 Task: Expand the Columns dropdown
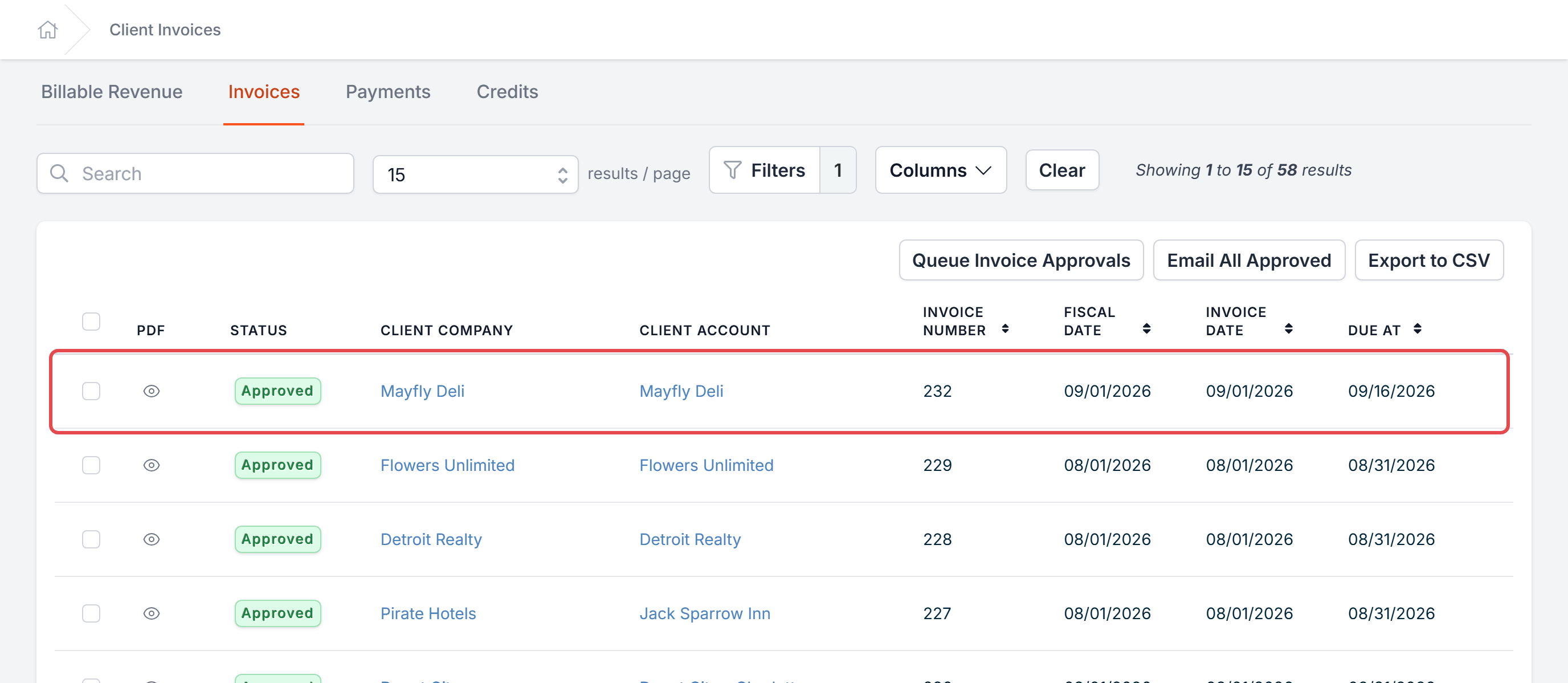941,170
